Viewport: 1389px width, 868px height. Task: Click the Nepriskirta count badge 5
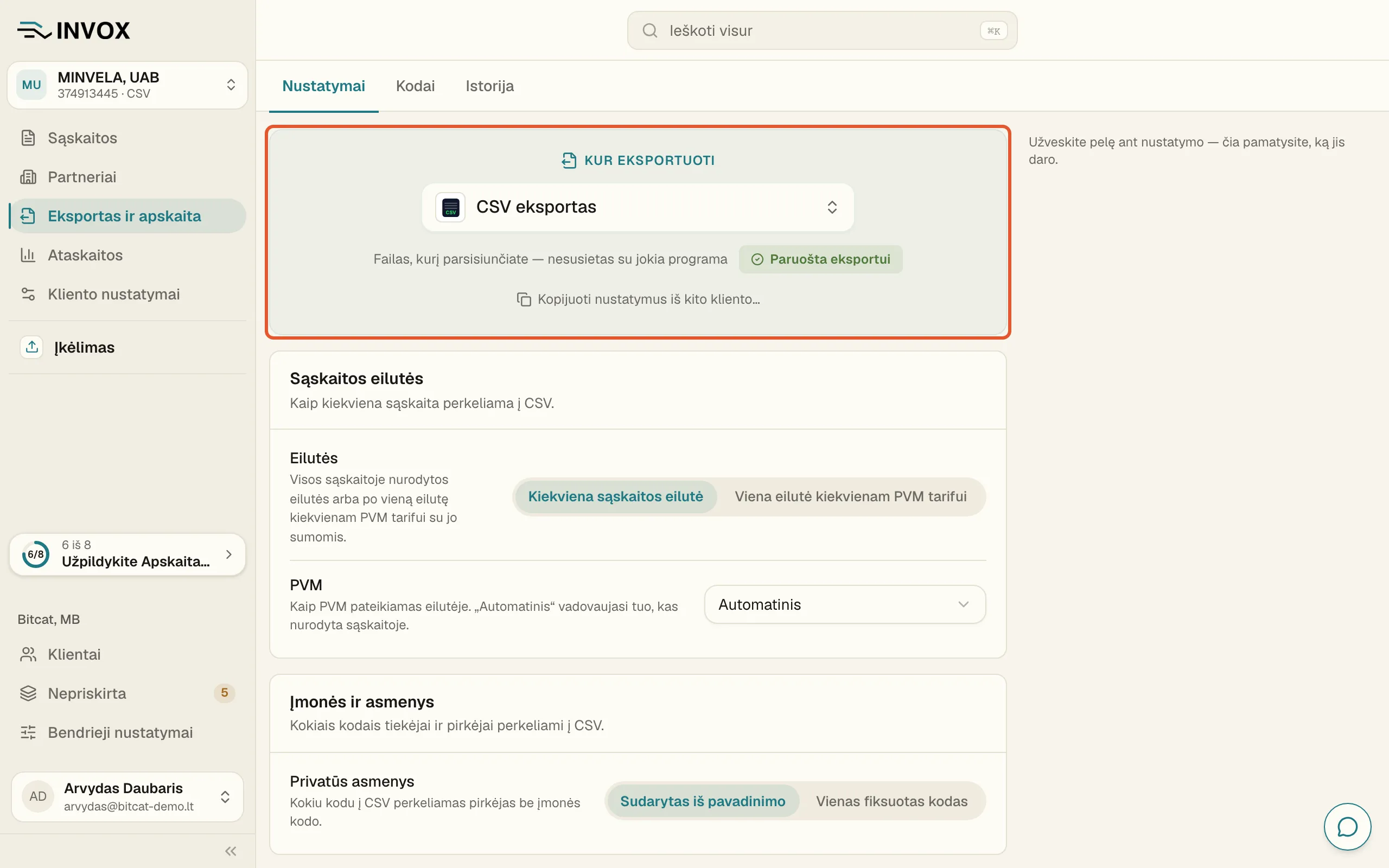pos(225,693)
